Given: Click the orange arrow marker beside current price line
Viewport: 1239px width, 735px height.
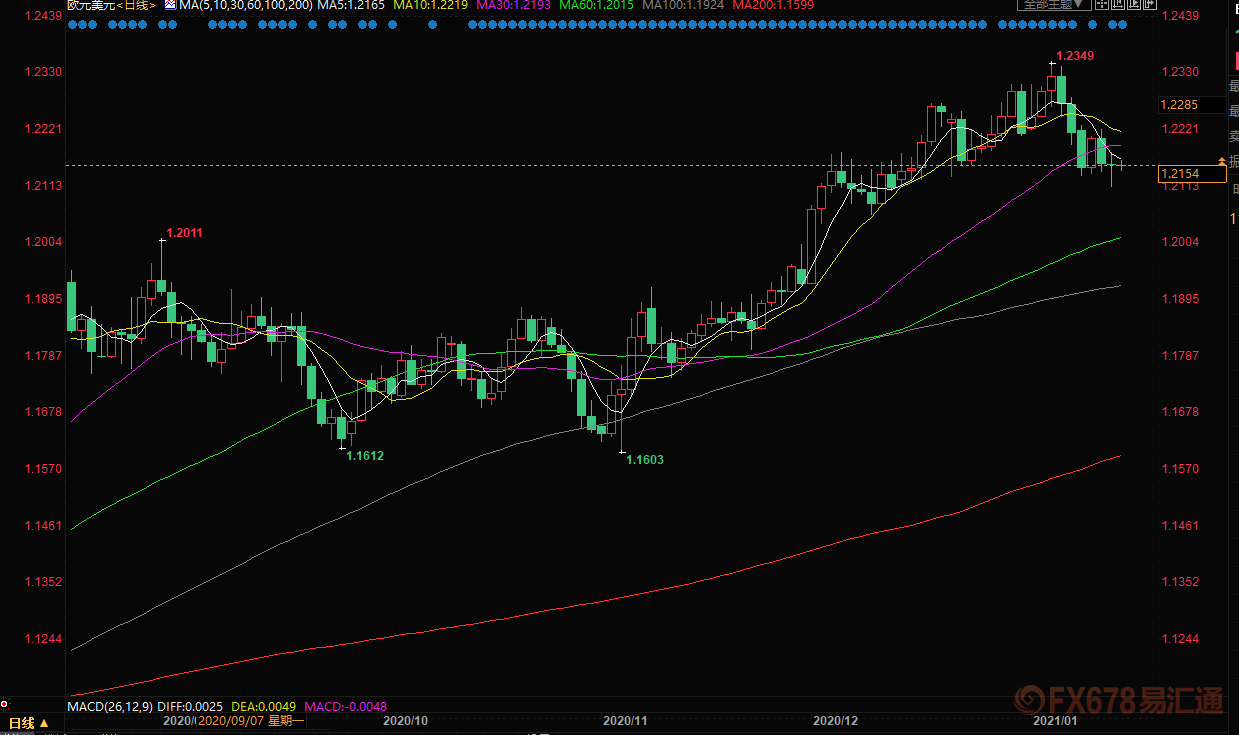Looking at the screenshot, I should click(x=1220, y=161).
